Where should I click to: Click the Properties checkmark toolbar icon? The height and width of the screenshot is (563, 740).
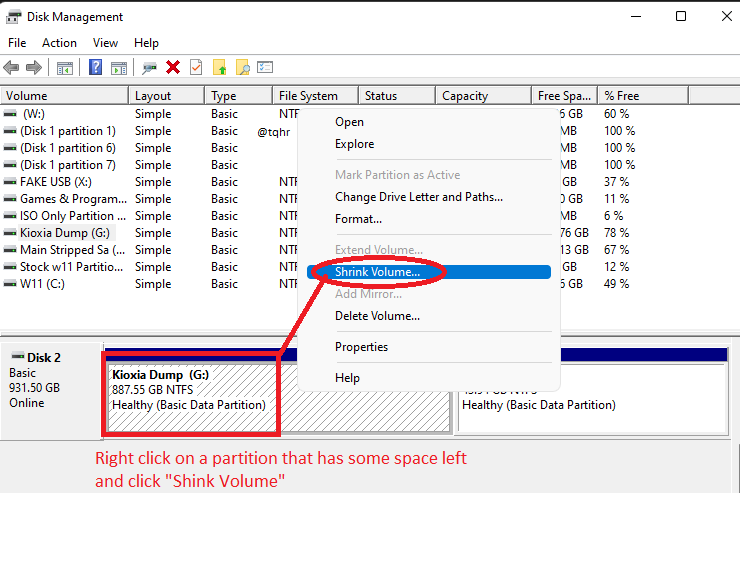196,68
